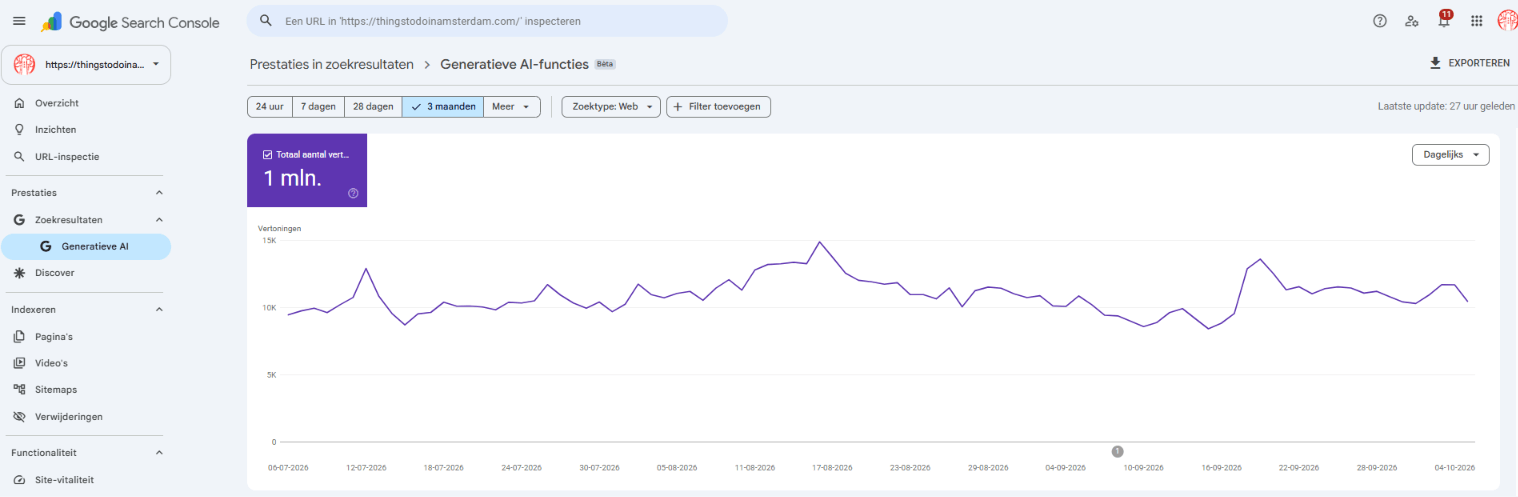Select the 7 dagen date range

pos(318,106)
